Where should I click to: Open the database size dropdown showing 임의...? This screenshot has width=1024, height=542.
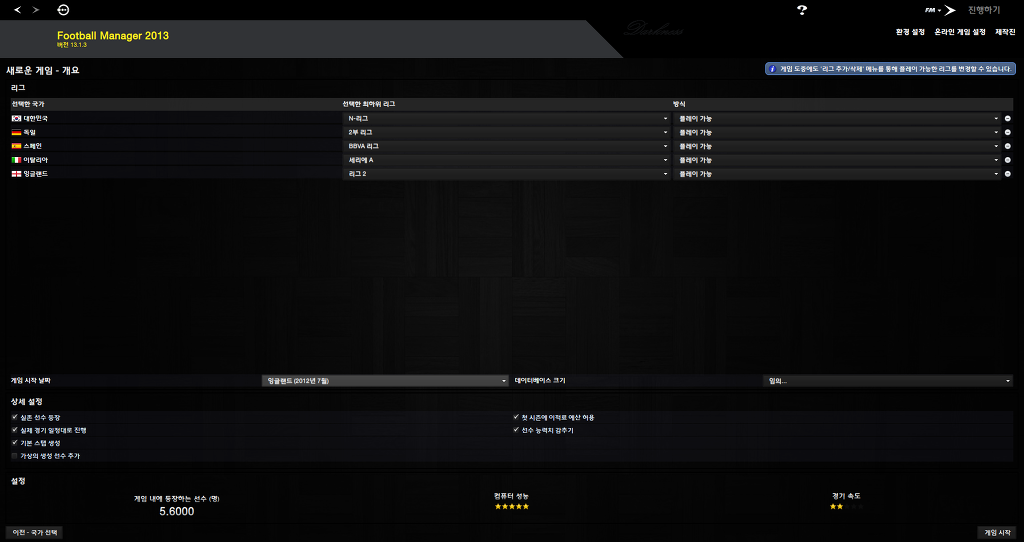tap(888, 381)
